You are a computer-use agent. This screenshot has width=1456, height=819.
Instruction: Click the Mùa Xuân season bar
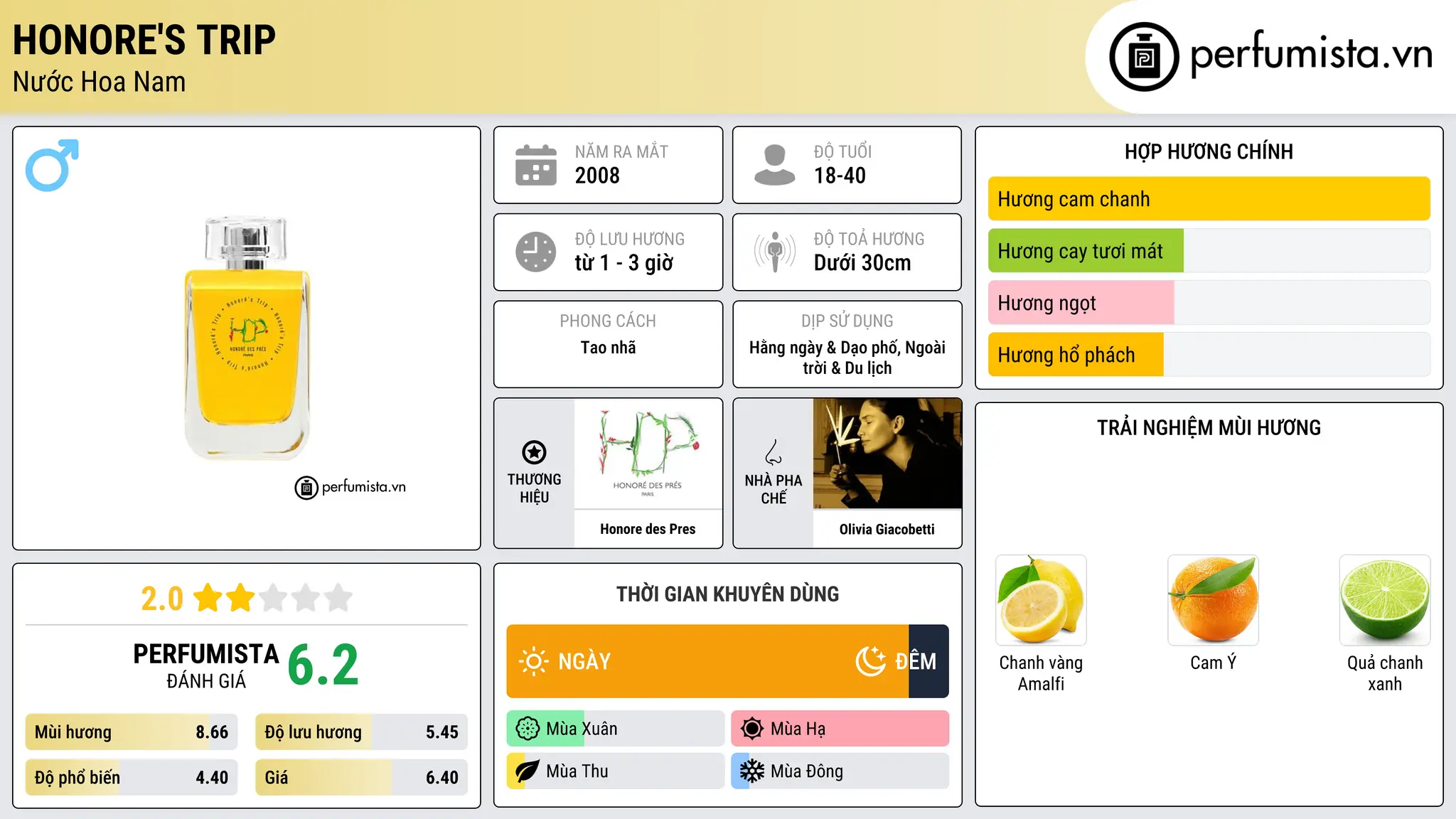point(616,729)
